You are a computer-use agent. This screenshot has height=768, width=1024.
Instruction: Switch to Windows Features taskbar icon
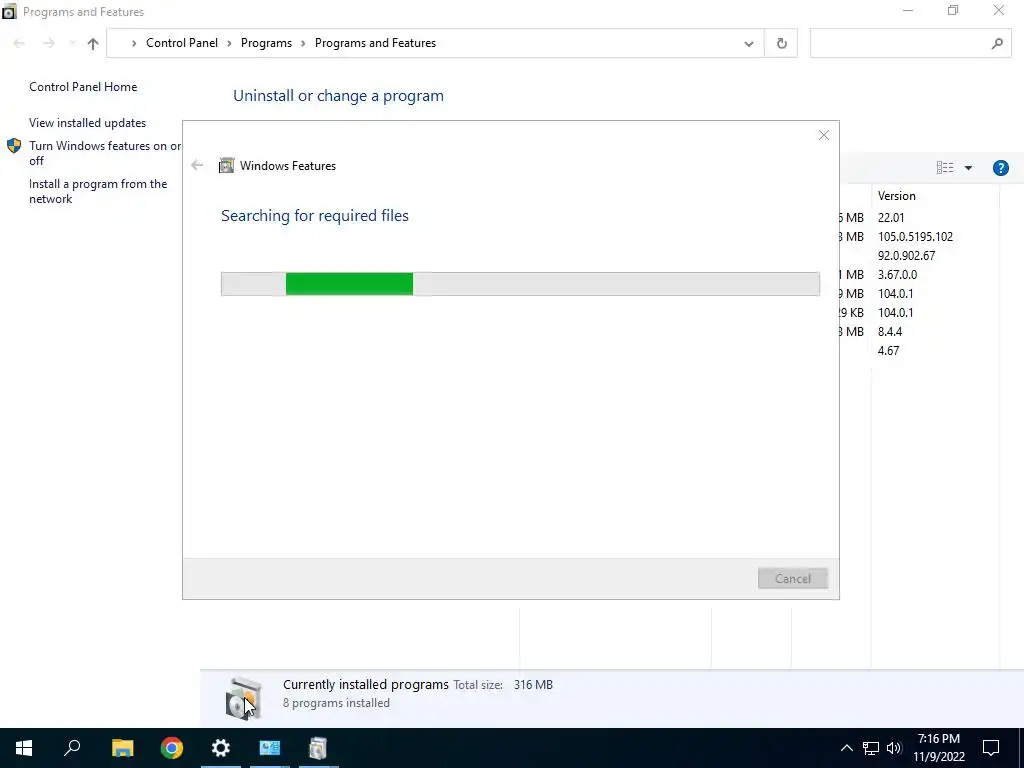tap(318, 748)
